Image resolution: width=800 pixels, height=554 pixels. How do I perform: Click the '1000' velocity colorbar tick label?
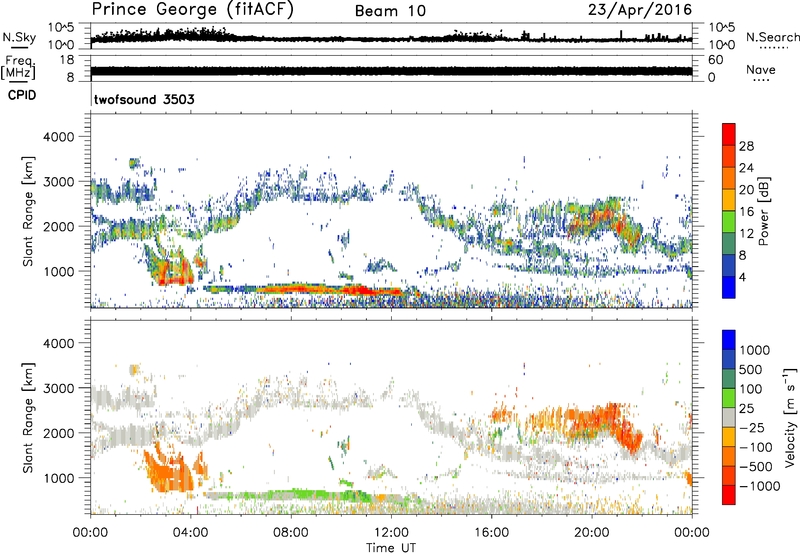754,350
